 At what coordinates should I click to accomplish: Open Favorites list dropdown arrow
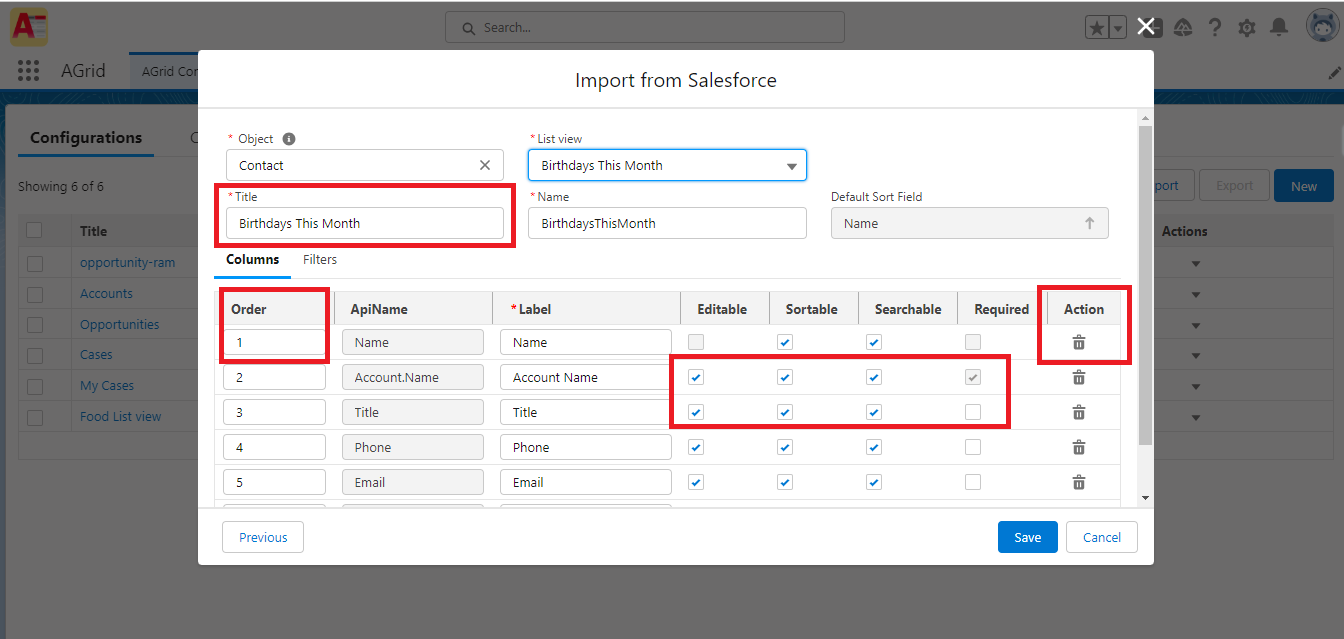click(x=1118, y=28)
